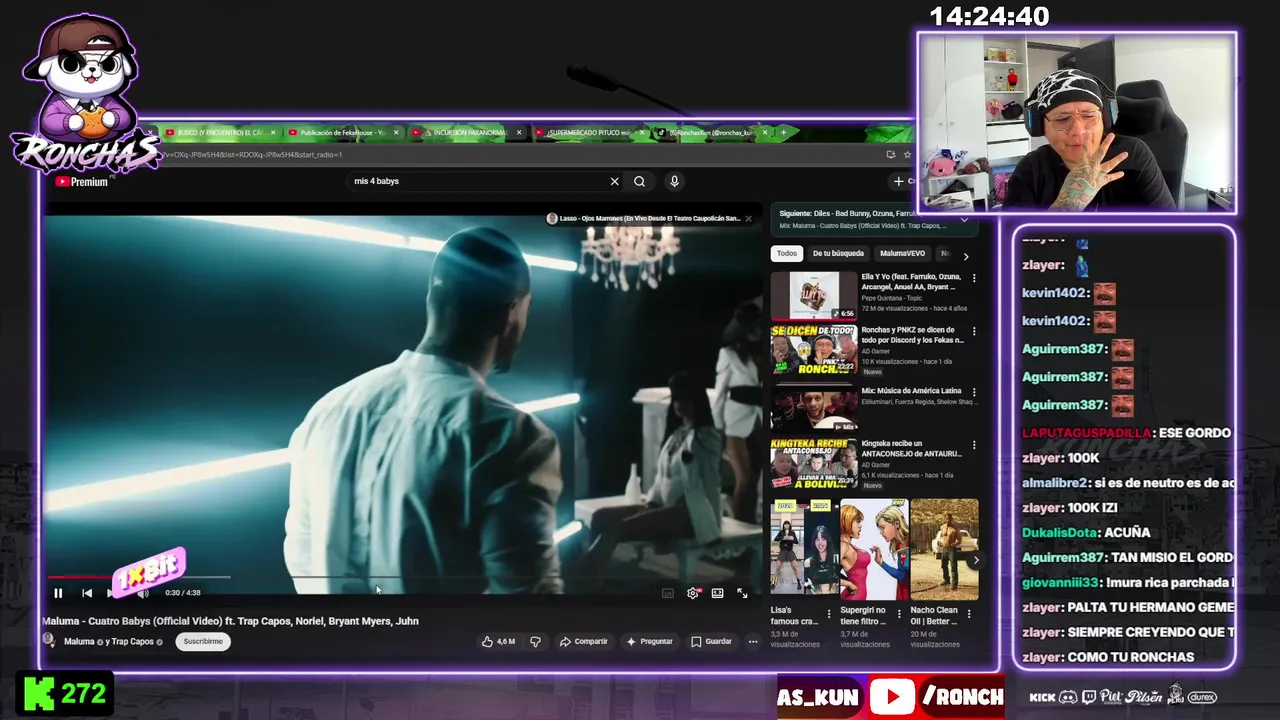Open a new browser tab with plus

coord(783,132)
